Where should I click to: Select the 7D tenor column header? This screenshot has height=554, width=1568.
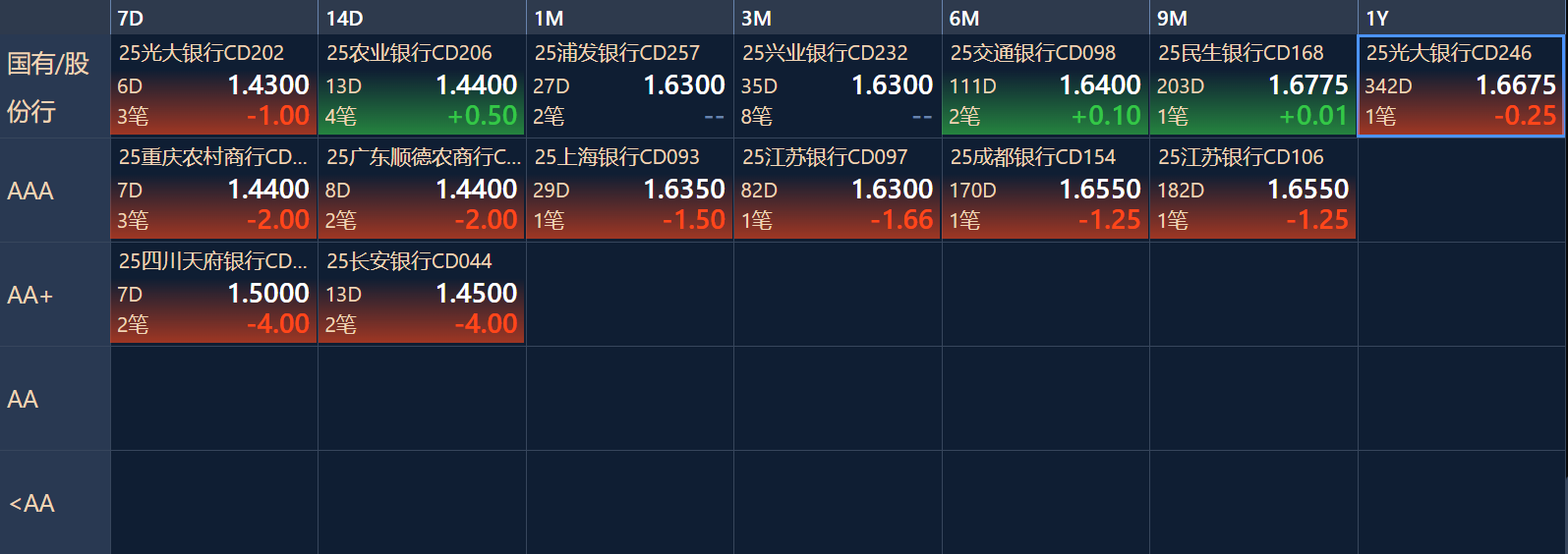pyautogui.click(x=213, y=18)
